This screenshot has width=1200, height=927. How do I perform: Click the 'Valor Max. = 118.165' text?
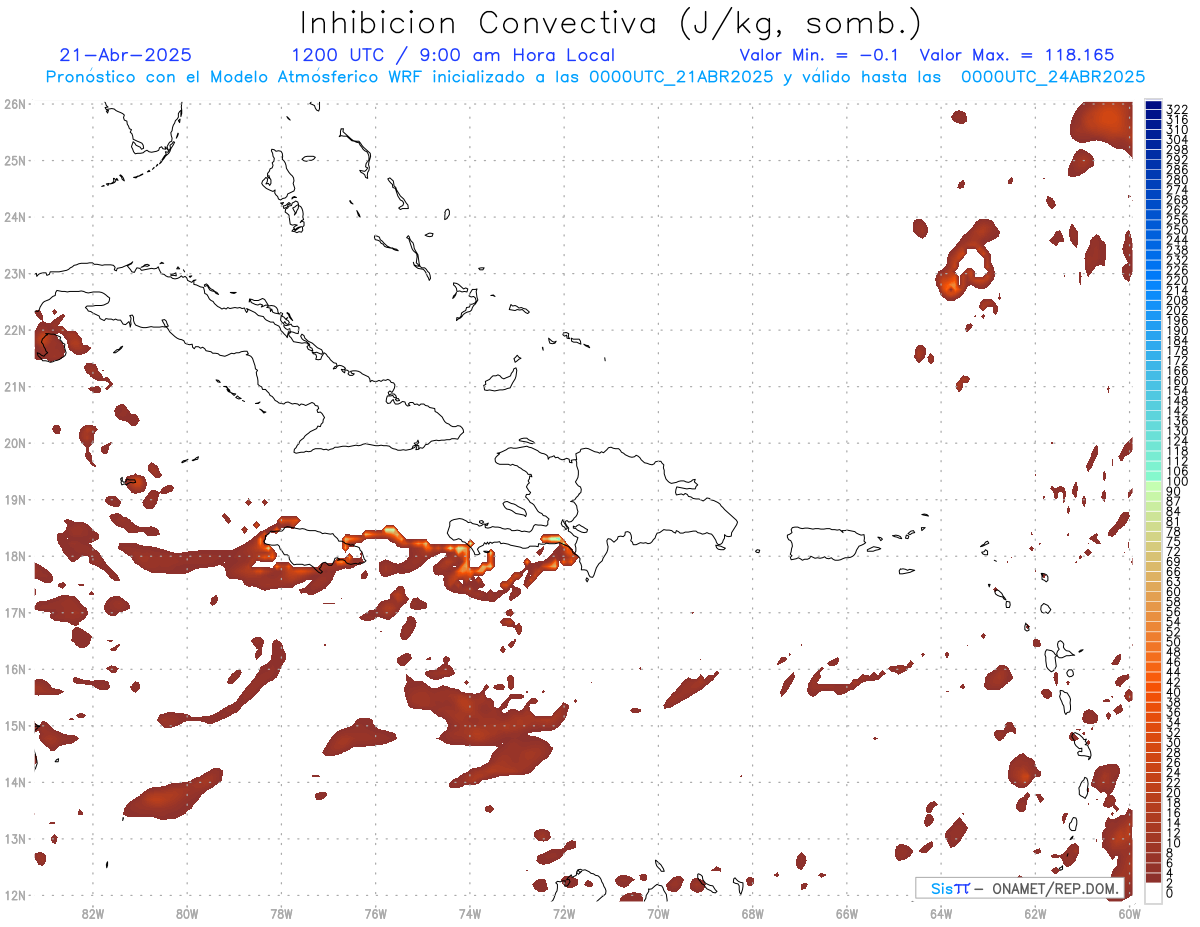pos(1016,55)
